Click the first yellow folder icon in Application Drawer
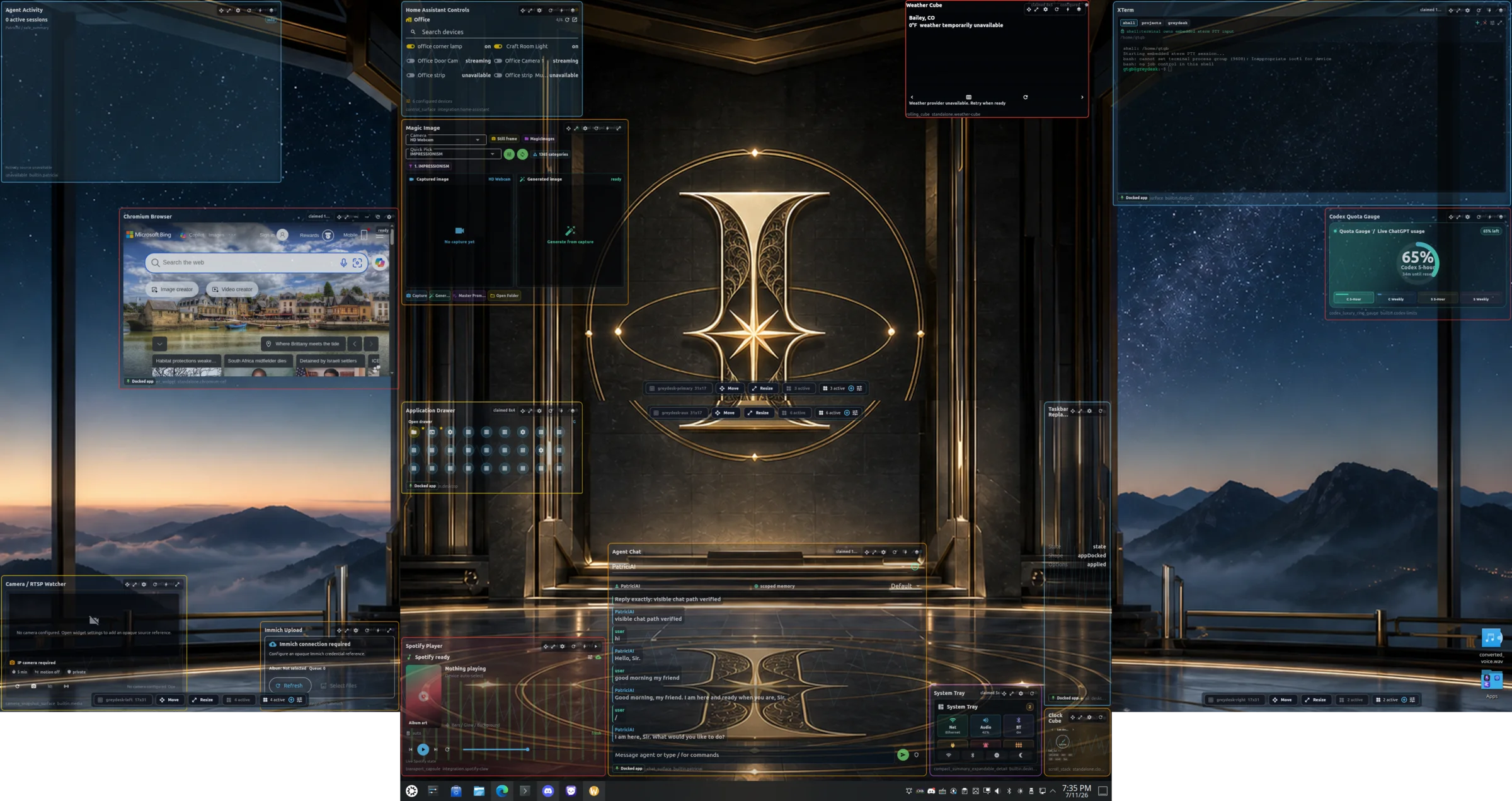 click(414, 432)
